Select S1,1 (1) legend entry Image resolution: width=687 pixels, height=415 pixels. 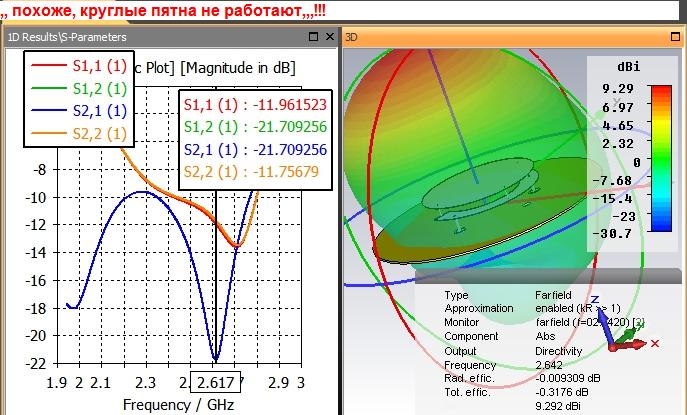78,66
